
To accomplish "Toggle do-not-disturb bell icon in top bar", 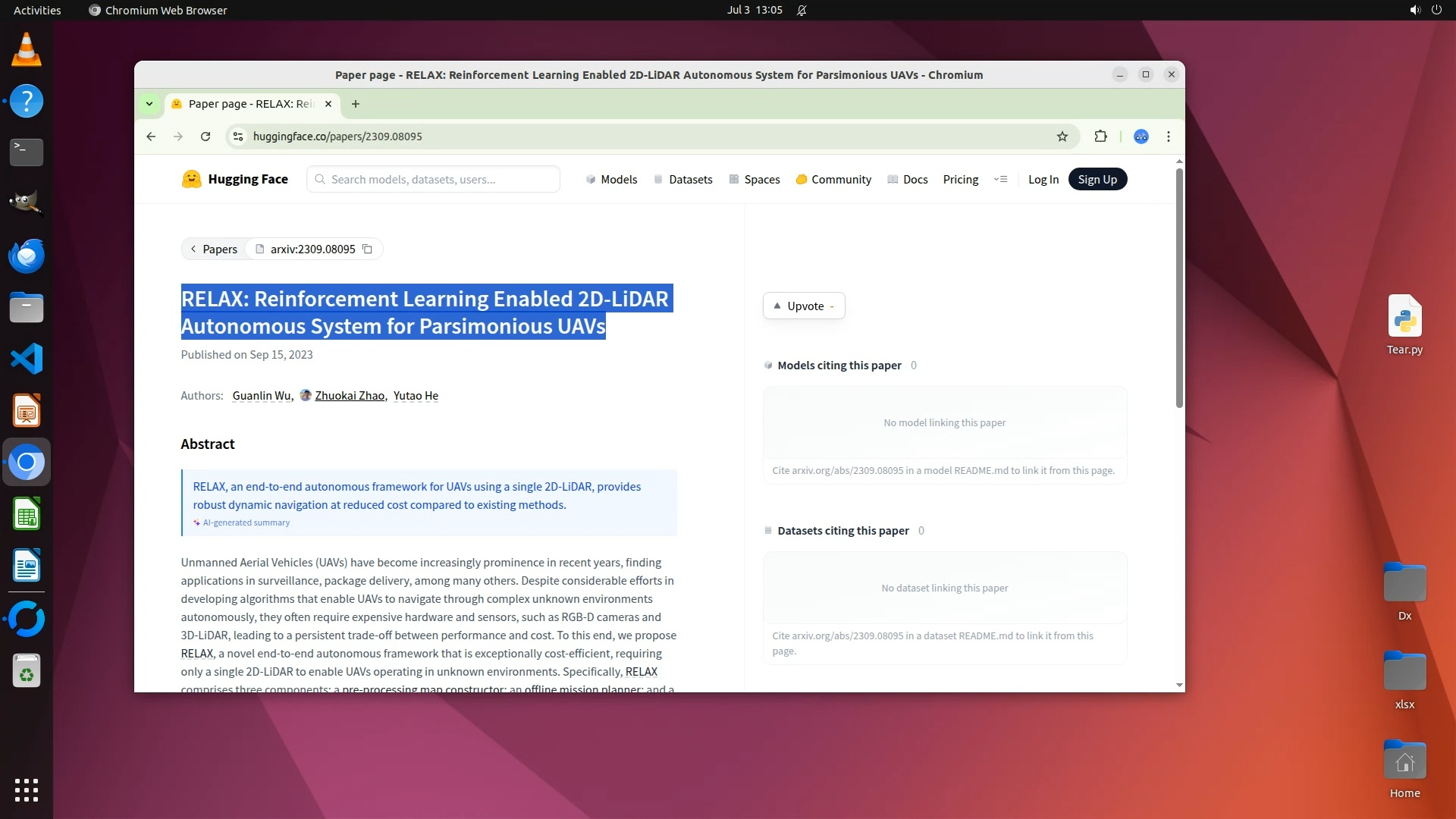I will tap(802, 10).
